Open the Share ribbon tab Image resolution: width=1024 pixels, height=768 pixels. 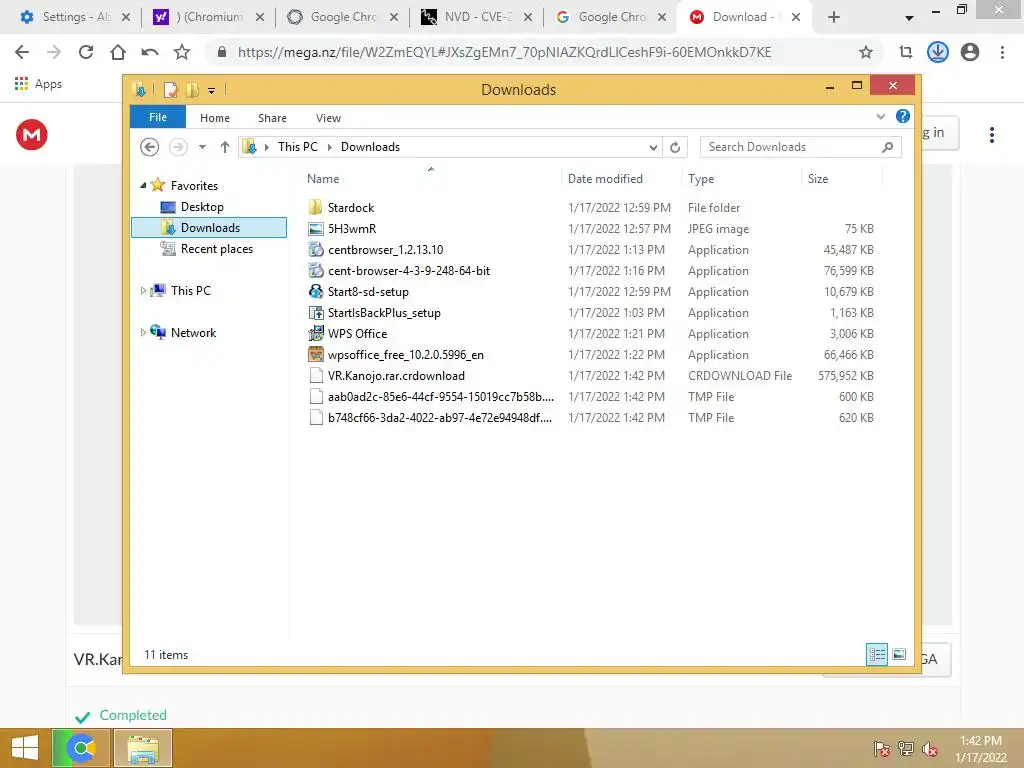click(x=272, y=118)
